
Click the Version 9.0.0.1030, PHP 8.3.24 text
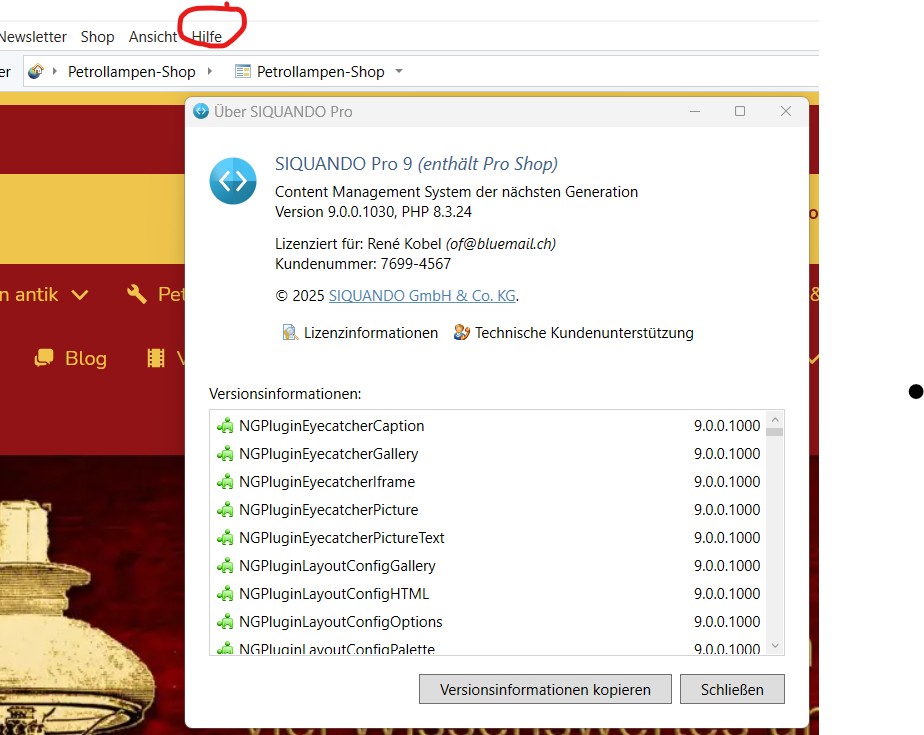click(x=373, y=212)
